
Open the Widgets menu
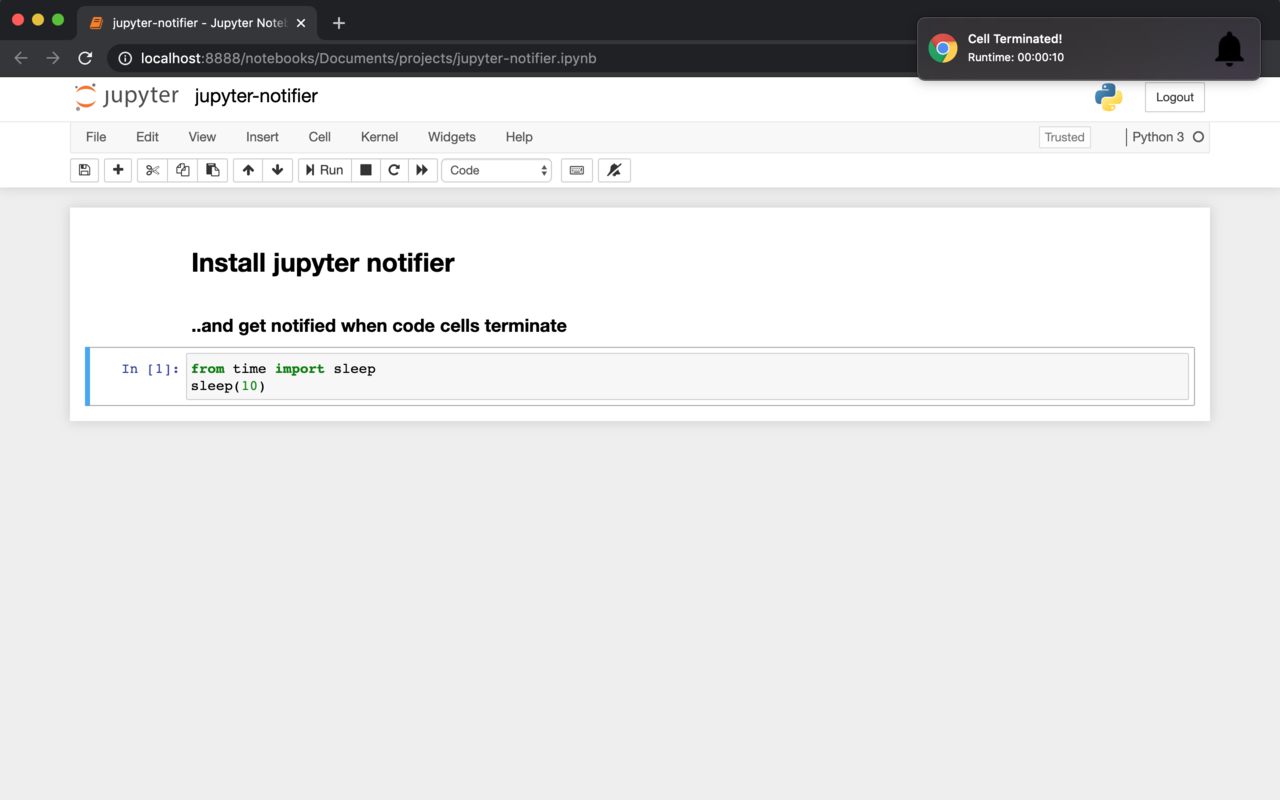point(452,137)
